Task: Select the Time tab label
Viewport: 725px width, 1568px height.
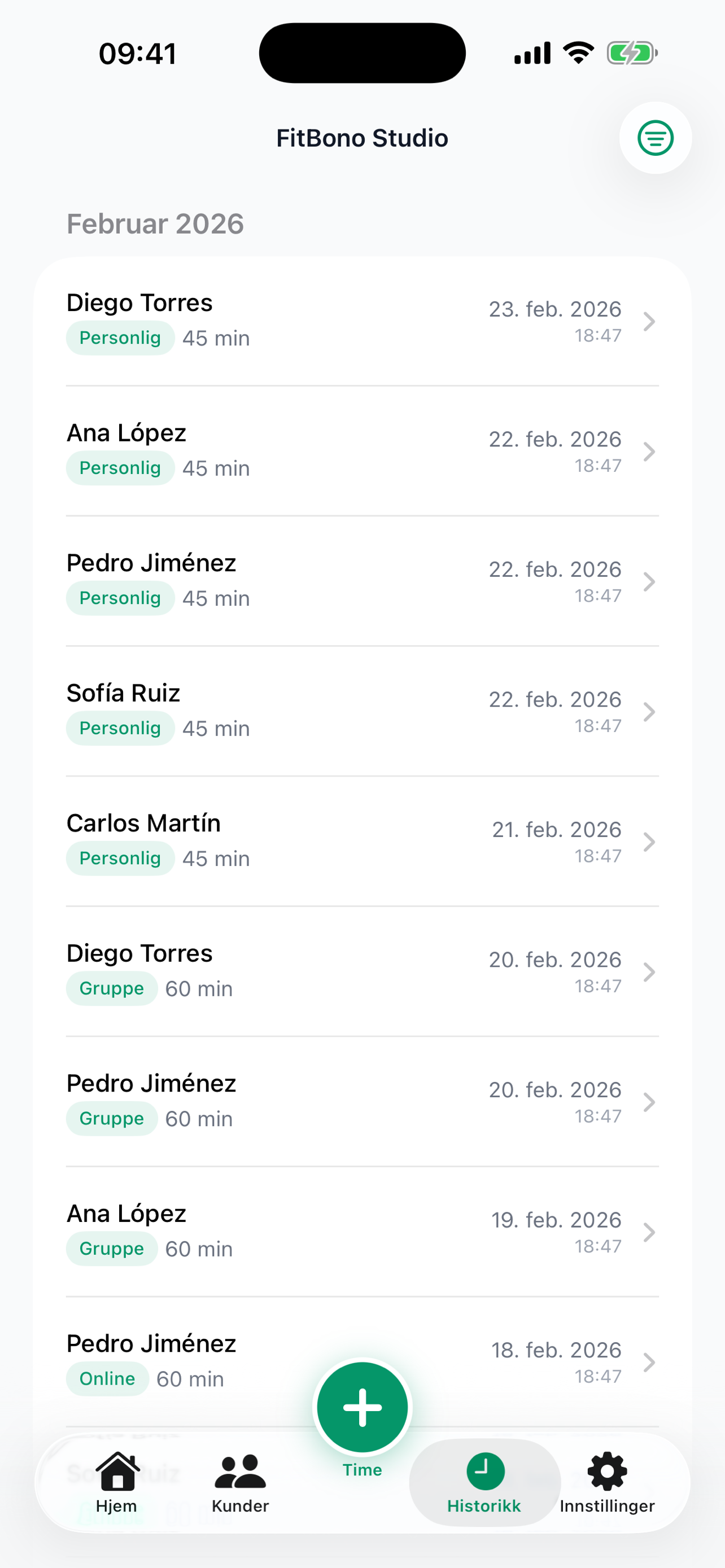Action: click(x=362, y=1470)
